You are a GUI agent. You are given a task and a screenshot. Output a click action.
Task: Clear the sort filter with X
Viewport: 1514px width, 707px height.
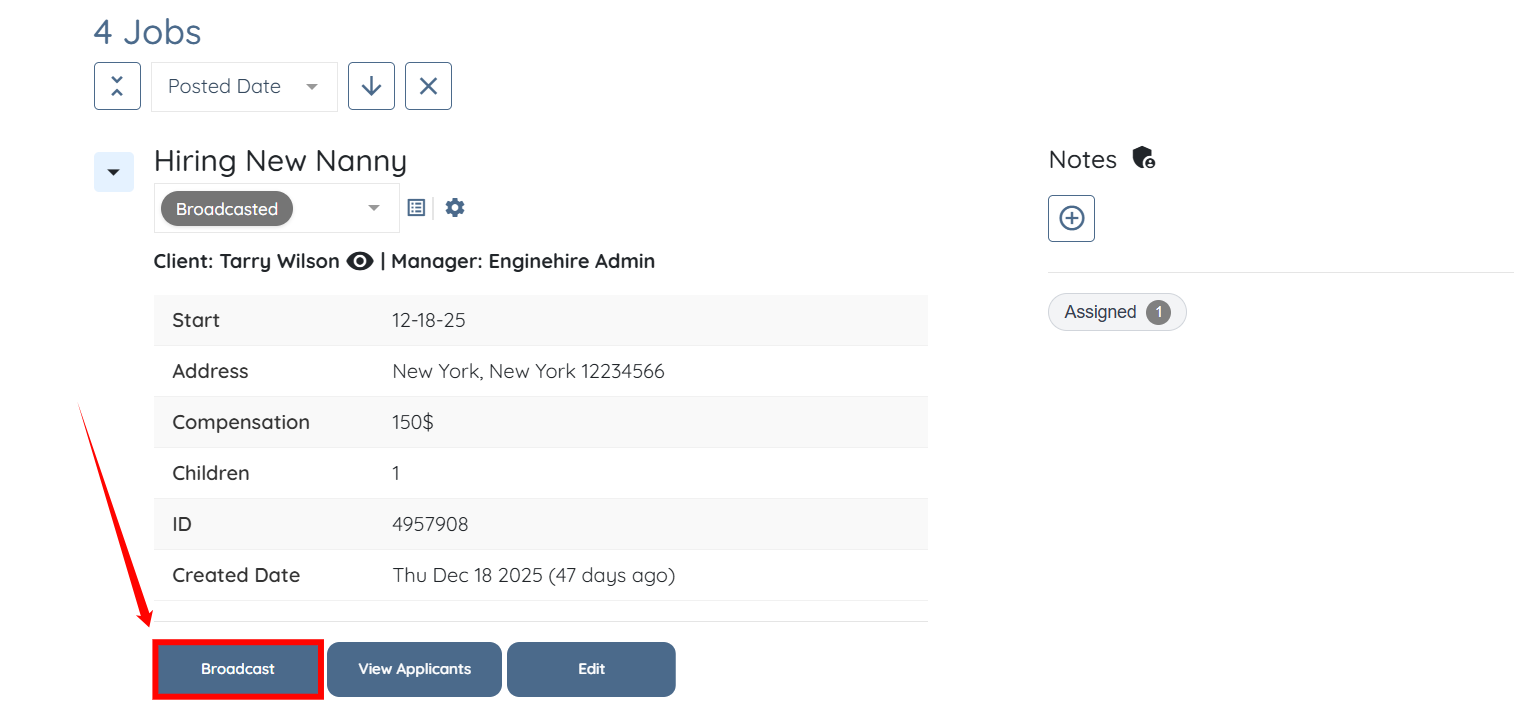[x=428, y=86]
